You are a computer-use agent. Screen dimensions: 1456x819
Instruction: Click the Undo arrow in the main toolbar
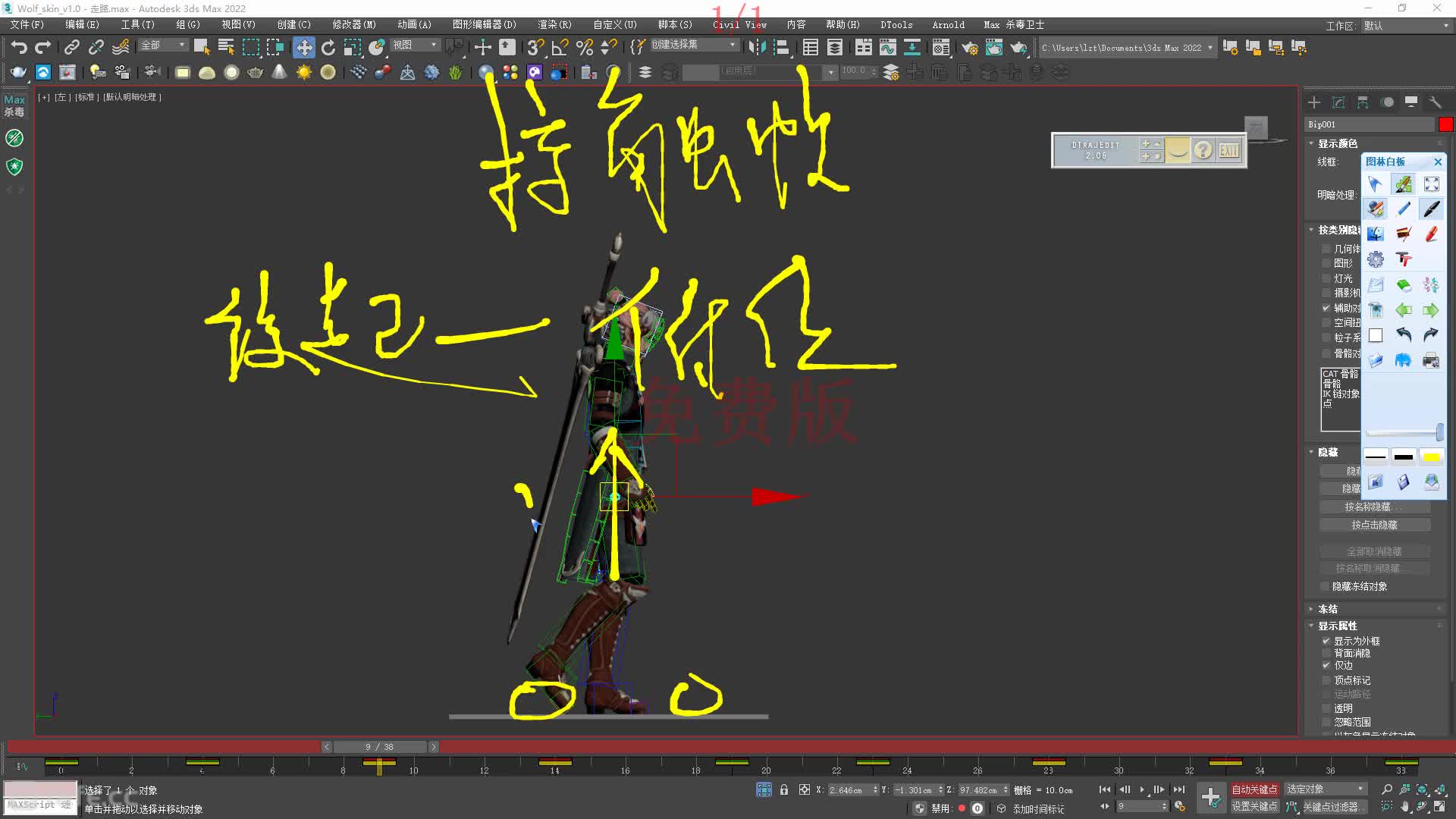point(19,47)
